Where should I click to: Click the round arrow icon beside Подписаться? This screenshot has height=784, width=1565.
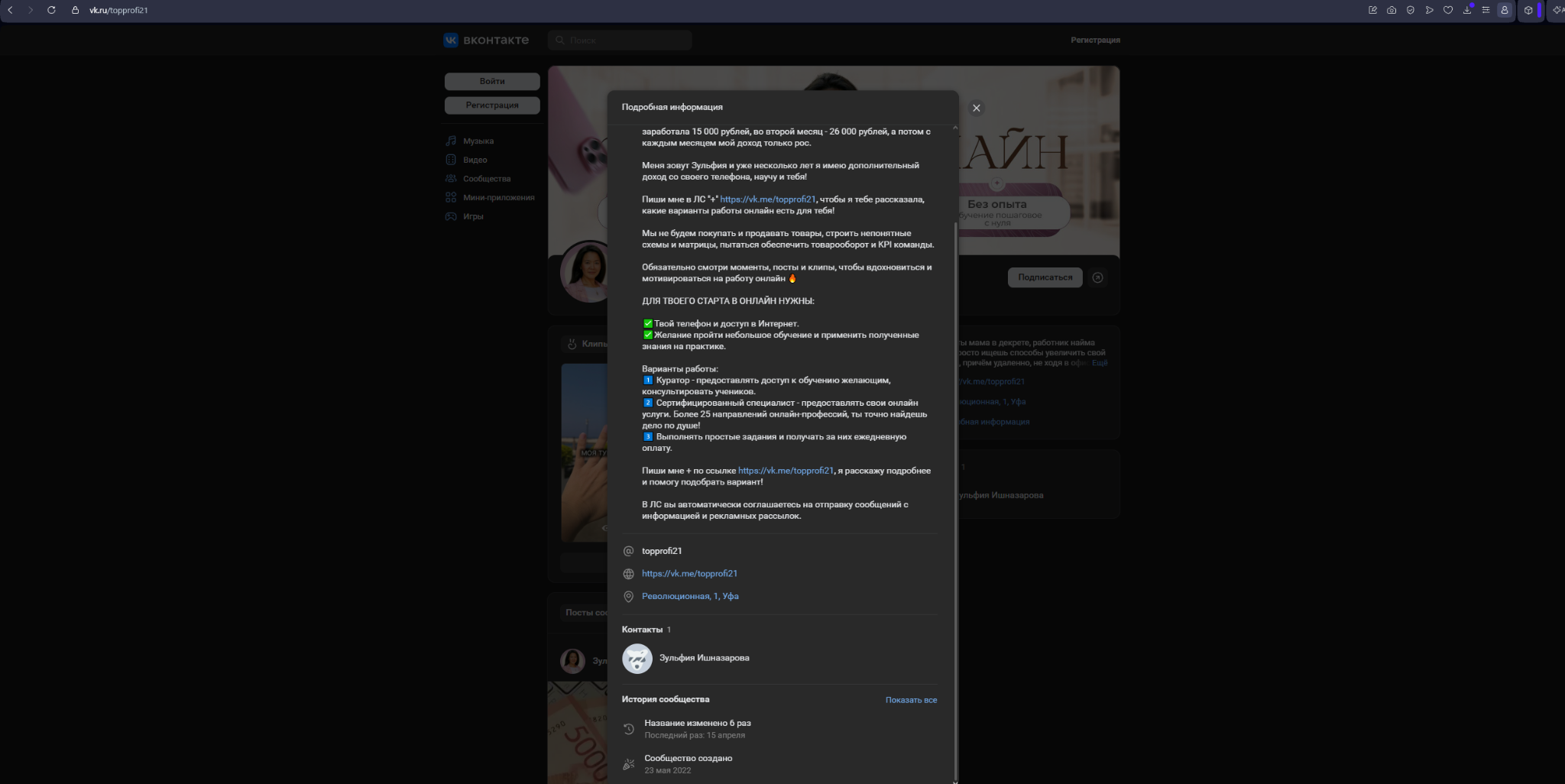[x=1097, y=277]
